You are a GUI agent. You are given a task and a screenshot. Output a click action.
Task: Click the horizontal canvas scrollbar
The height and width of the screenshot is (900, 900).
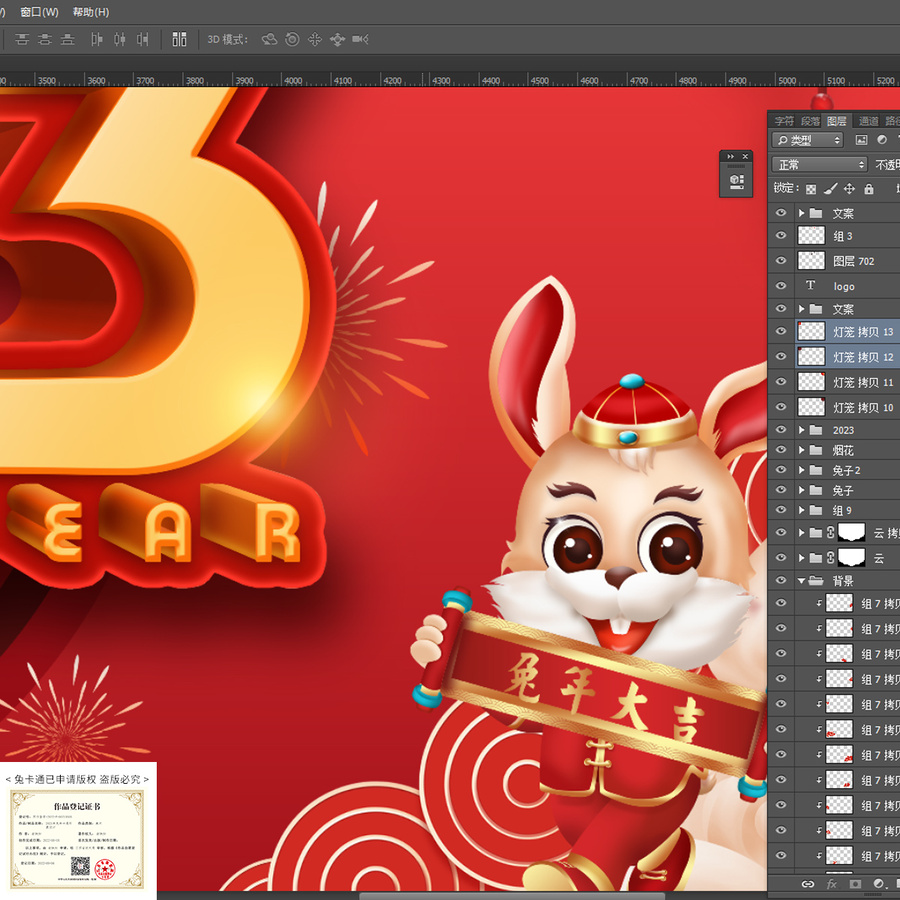click(x=512, y=895)
